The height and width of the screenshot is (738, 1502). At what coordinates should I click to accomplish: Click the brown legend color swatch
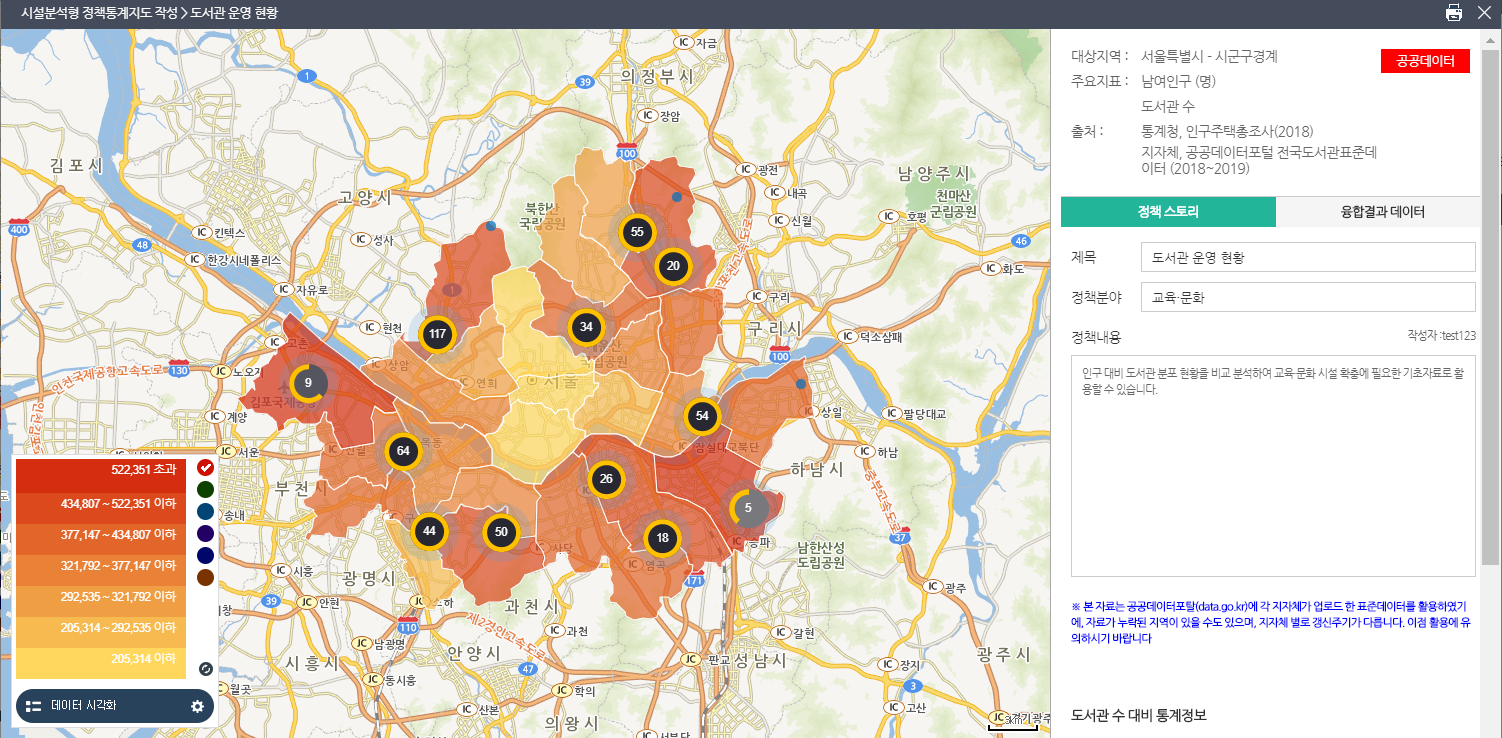click(205, 577)
